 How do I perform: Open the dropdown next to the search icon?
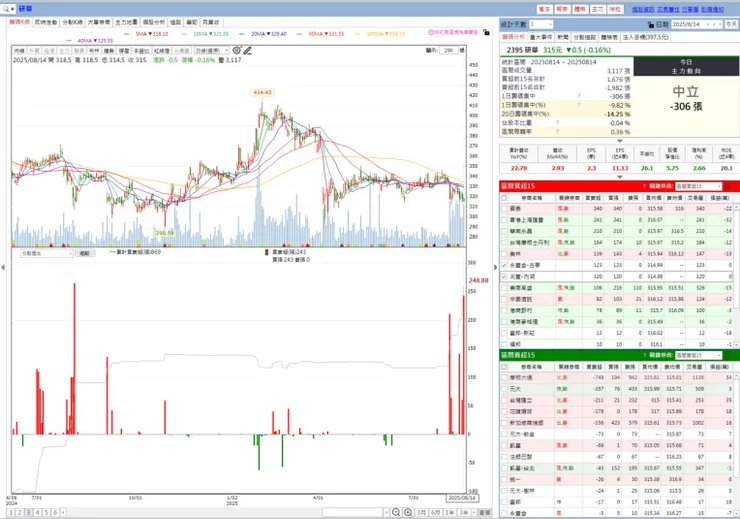13,9
